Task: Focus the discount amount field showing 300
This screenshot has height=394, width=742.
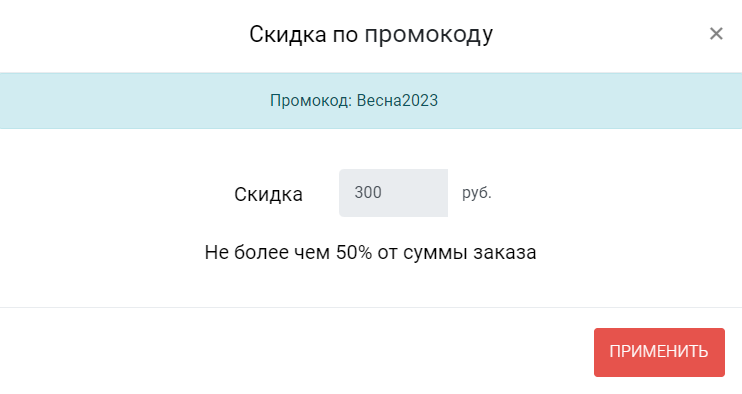Action: [x=393, y=193]
